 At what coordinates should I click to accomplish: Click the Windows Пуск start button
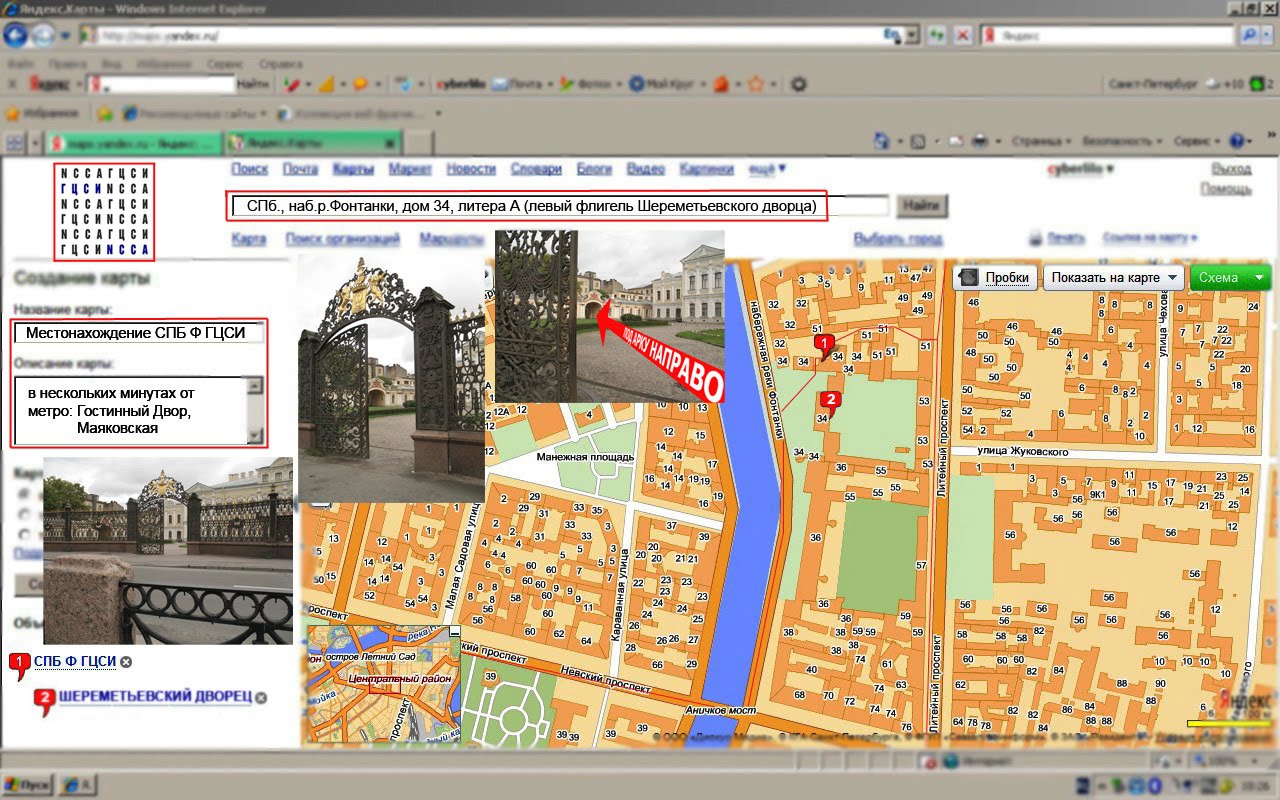tap(27, 783)
